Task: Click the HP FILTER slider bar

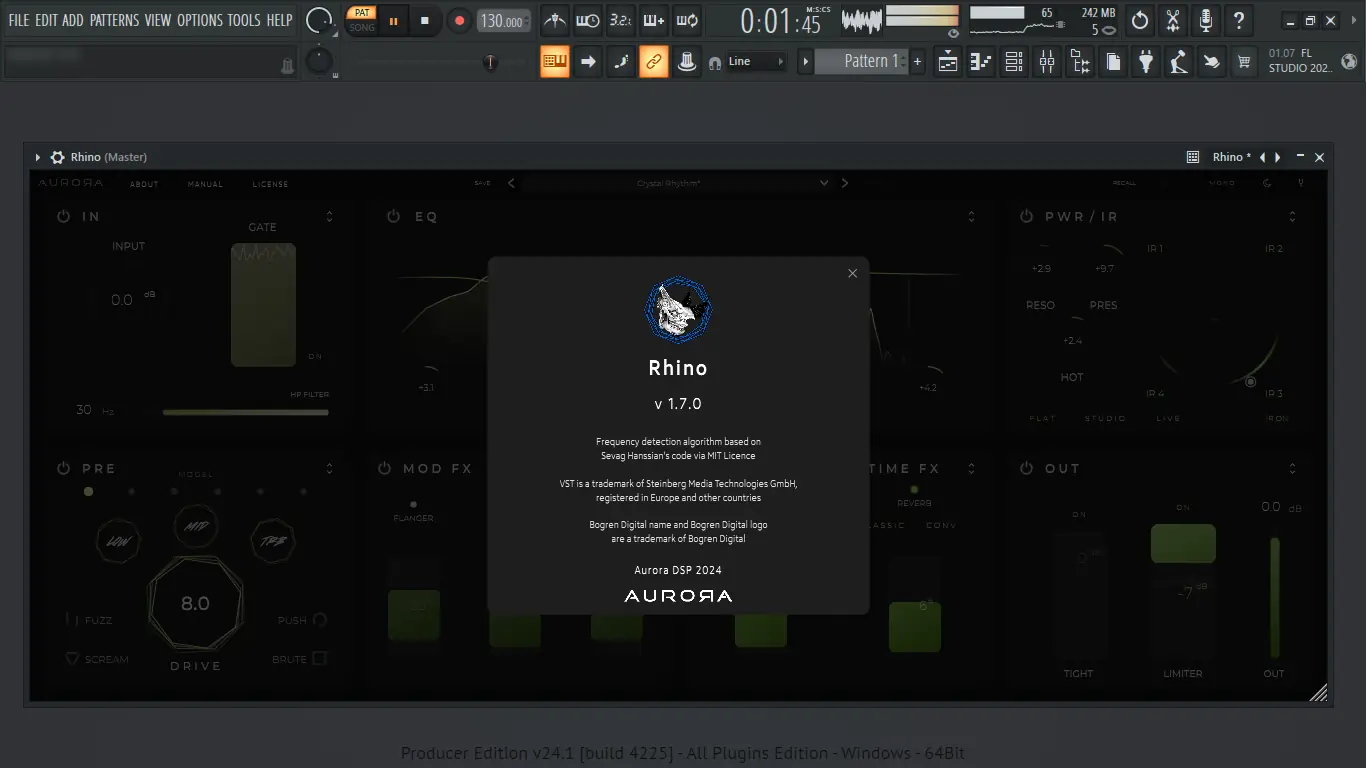Action: (245, 412)
